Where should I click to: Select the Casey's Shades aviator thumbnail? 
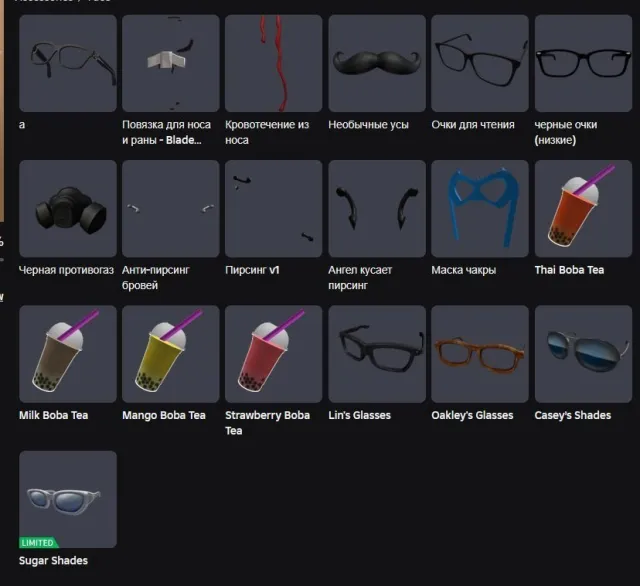coord(583,354)
